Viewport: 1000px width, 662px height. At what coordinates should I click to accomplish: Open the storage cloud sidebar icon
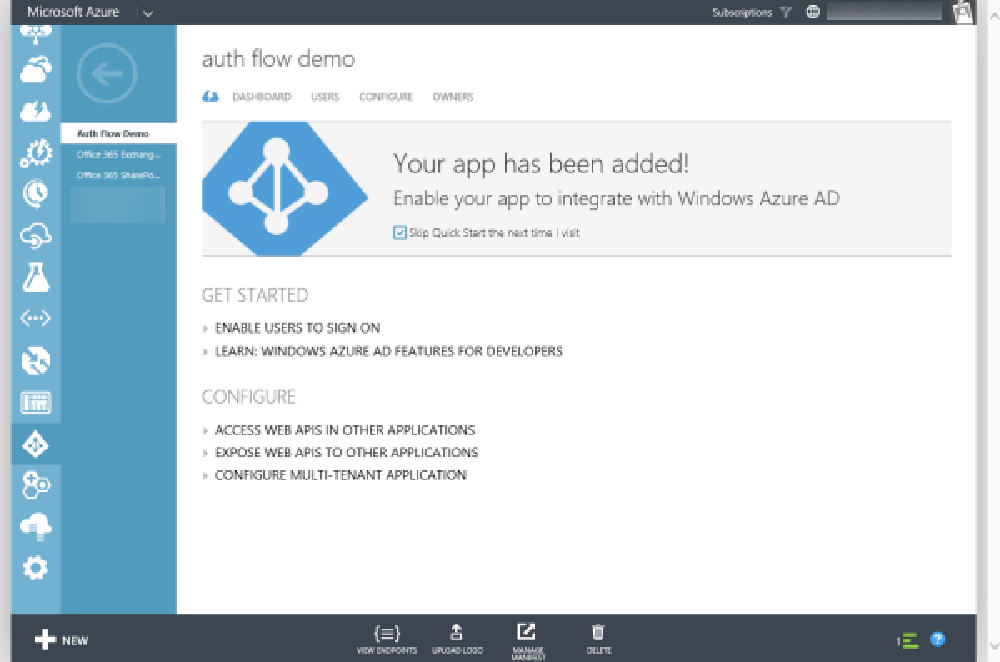35,527
